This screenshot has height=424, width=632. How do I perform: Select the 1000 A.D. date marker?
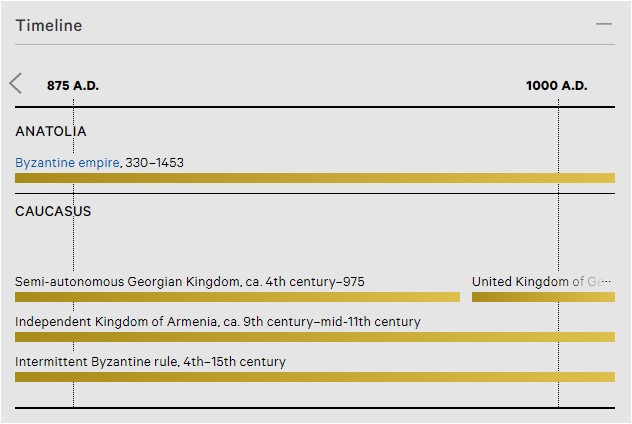tap(557, 85)
